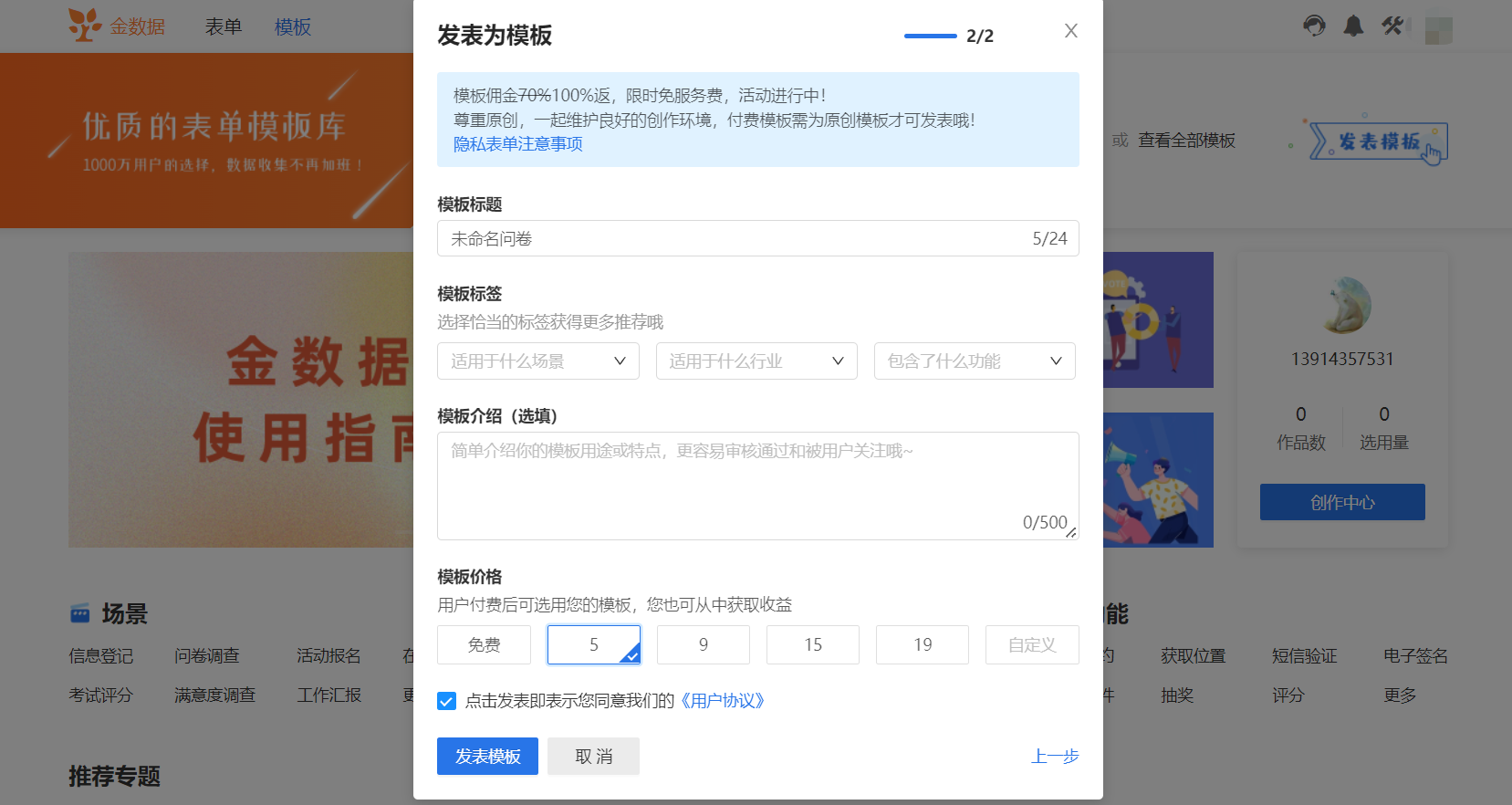Click the phone number 13914357531
This screenshot has height=805, width=1512.
coord(1342,359)
